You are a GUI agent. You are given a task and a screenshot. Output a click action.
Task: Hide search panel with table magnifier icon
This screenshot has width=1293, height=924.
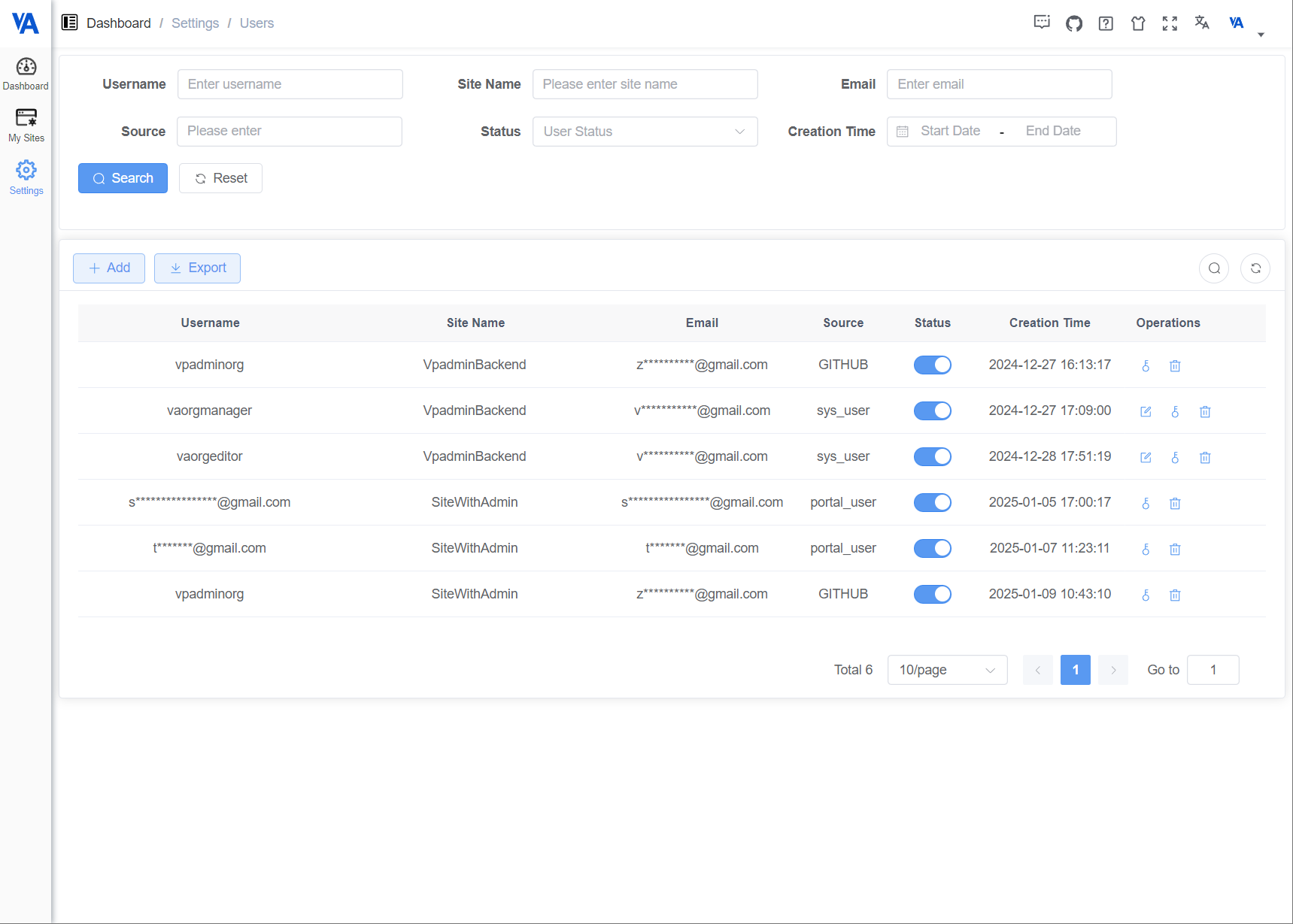pos(1213,268)
